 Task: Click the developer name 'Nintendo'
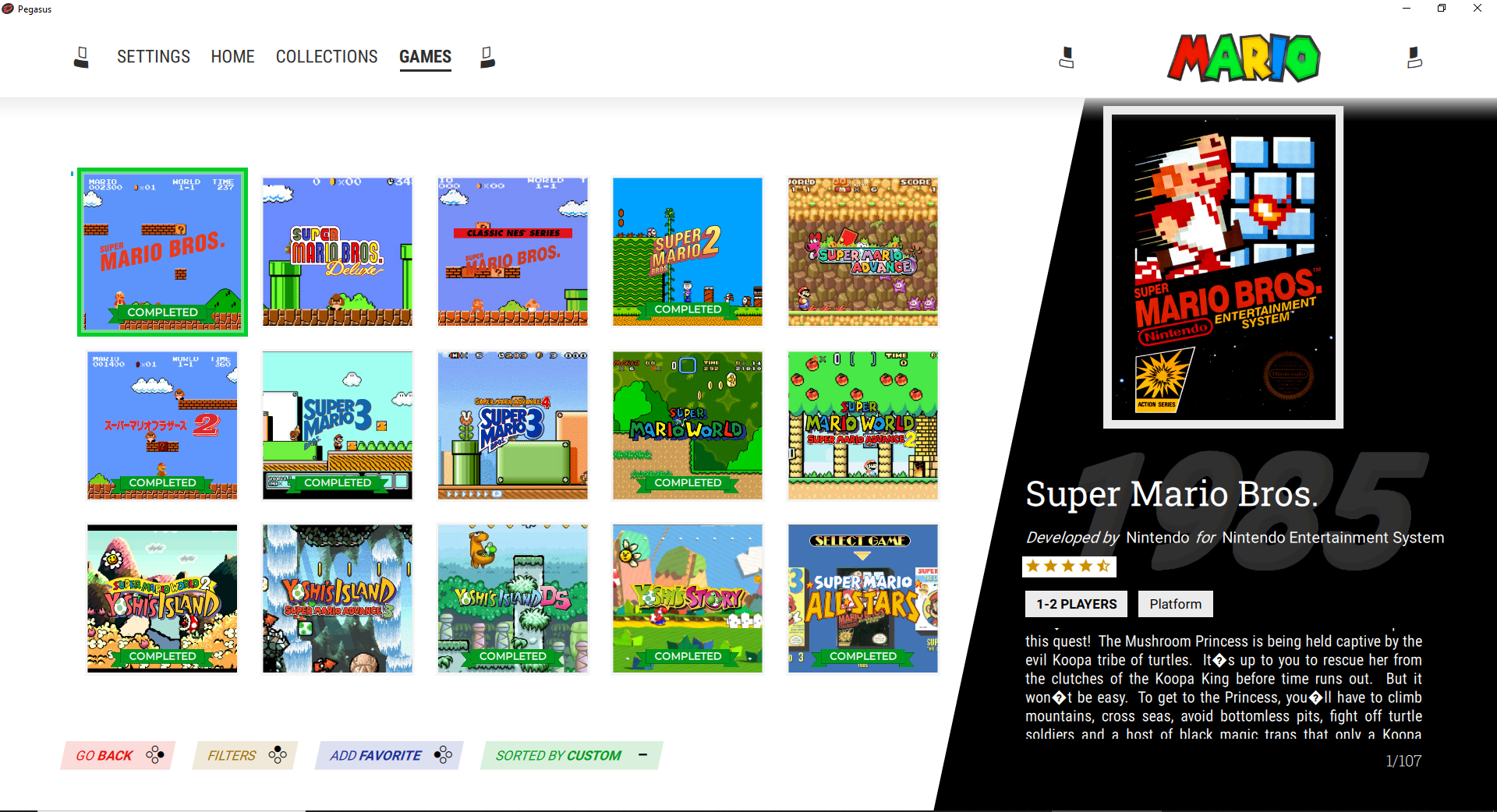(1157, 538)
